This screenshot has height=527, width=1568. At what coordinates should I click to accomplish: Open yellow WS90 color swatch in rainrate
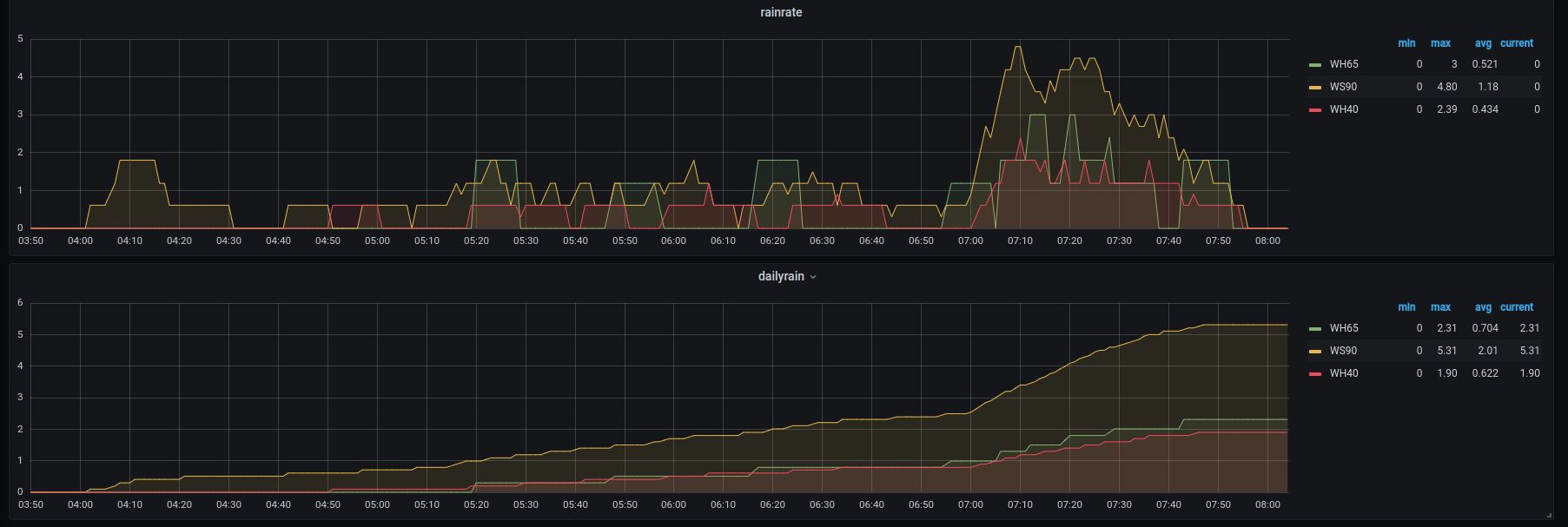click(1315, 88)
